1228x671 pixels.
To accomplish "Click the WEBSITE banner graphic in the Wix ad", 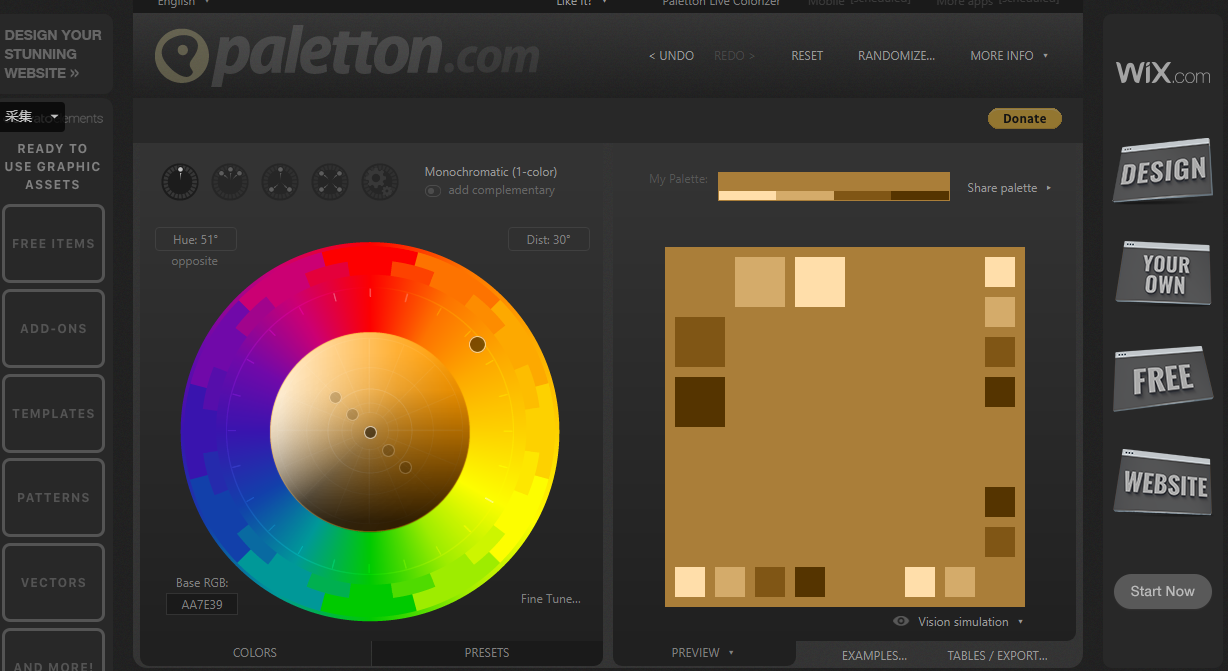I will pyautogui.click(x=1163, y=482).
